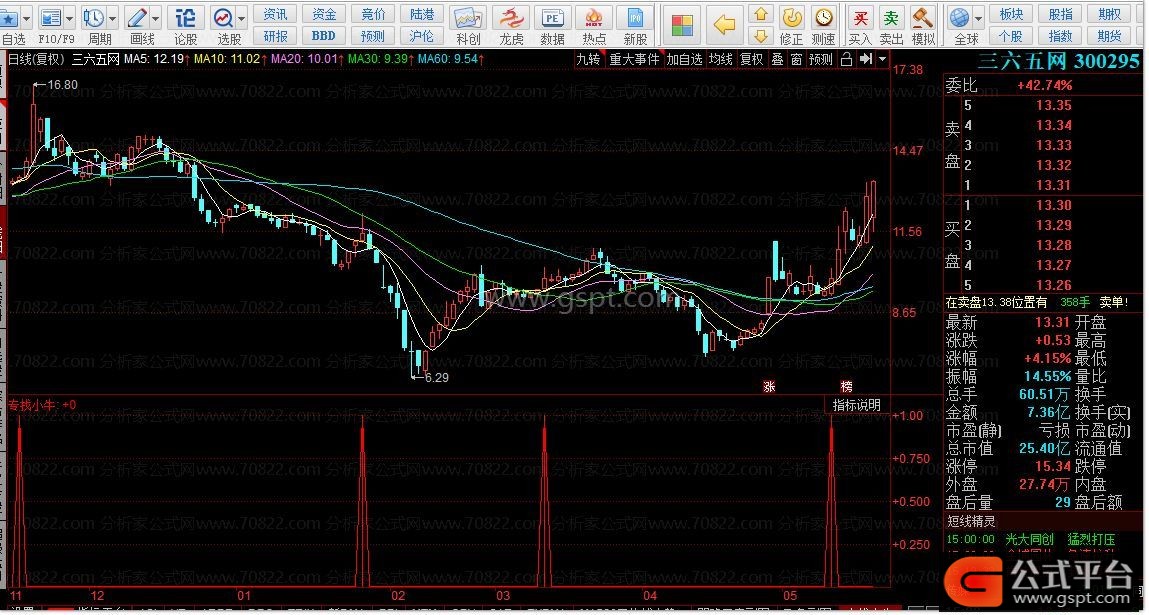Toggle 复权 price adjustment
The image size is (1149, 615).
coord(751,59)
